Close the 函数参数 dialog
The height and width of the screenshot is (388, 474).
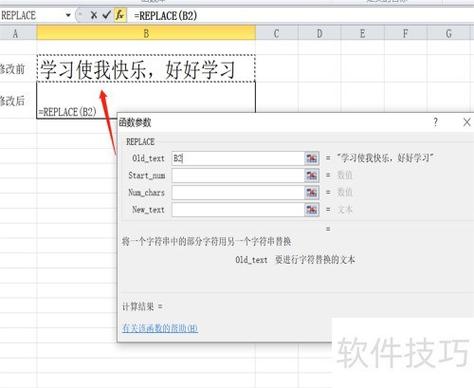click(467, 122)
